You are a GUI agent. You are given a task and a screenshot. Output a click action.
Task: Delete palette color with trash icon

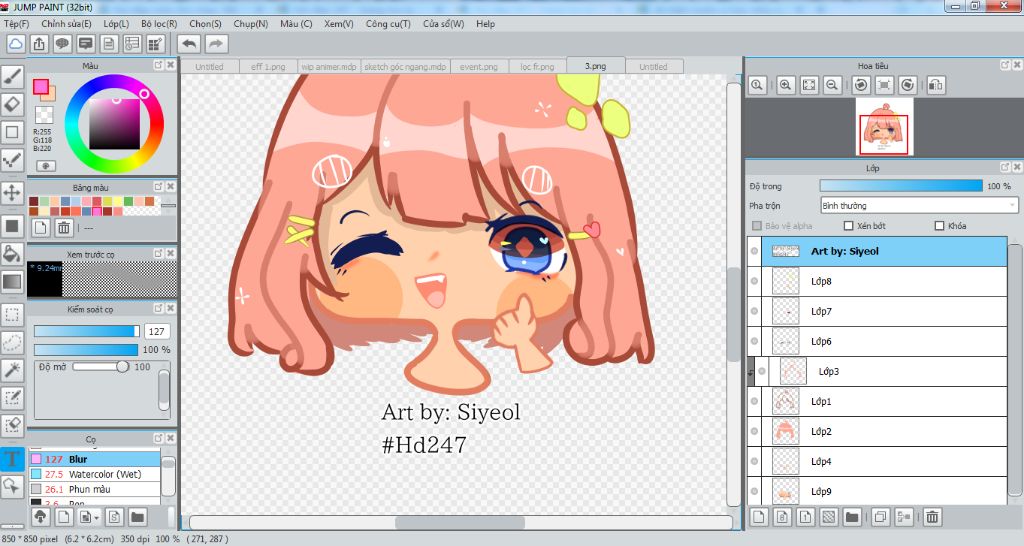[x=63, y=227]
